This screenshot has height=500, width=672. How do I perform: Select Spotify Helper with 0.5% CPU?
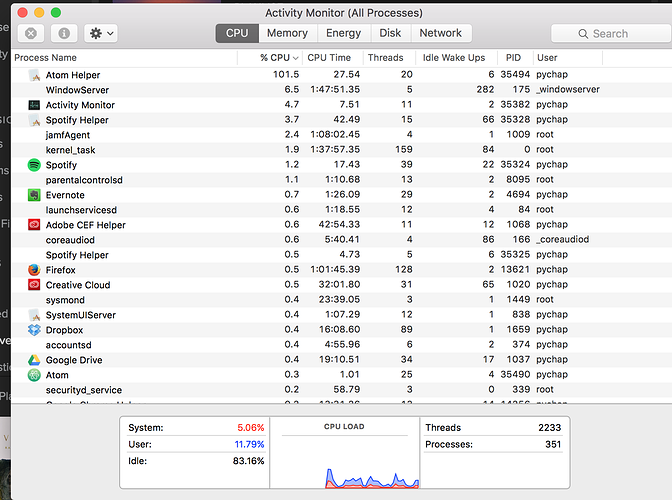342,255
